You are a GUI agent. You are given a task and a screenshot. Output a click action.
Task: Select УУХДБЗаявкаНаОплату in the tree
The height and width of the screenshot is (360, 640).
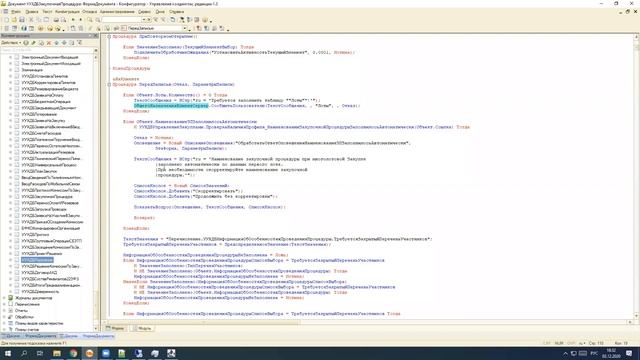click(42, 95)
